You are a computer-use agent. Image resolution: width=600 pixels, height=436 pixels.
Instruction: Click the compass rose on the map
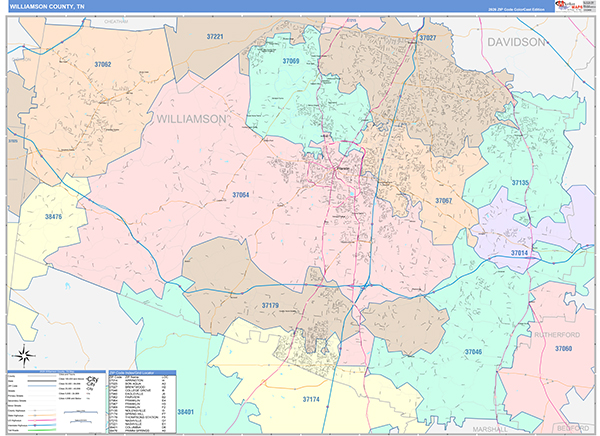24,356
